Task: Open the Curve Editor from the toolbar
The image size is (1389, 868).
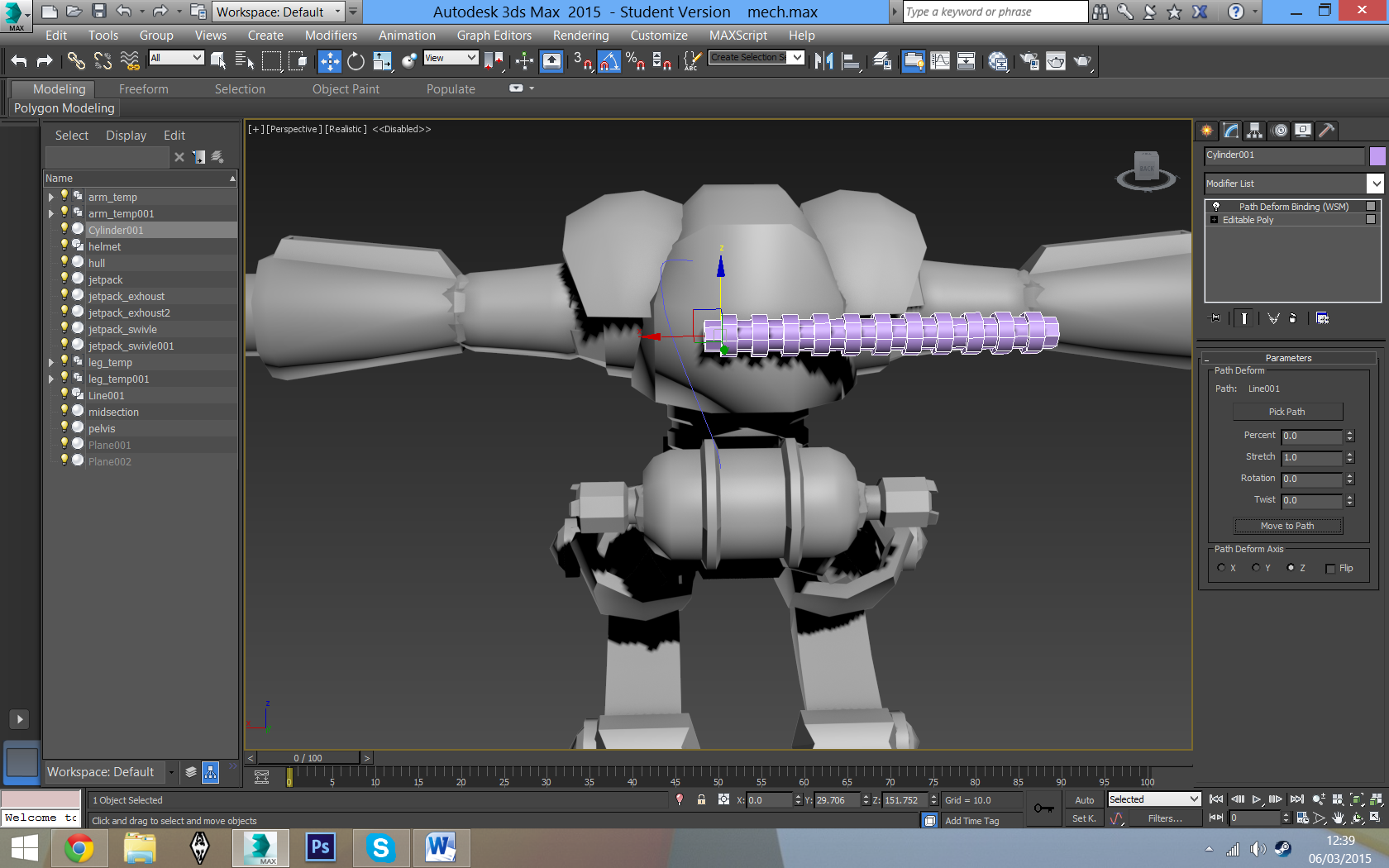Action: 940,60
